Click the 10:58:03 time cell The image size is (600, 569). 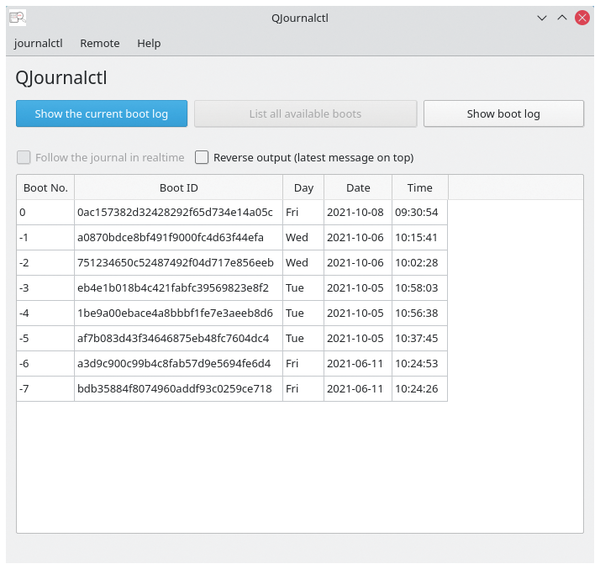tap(420, 288)
